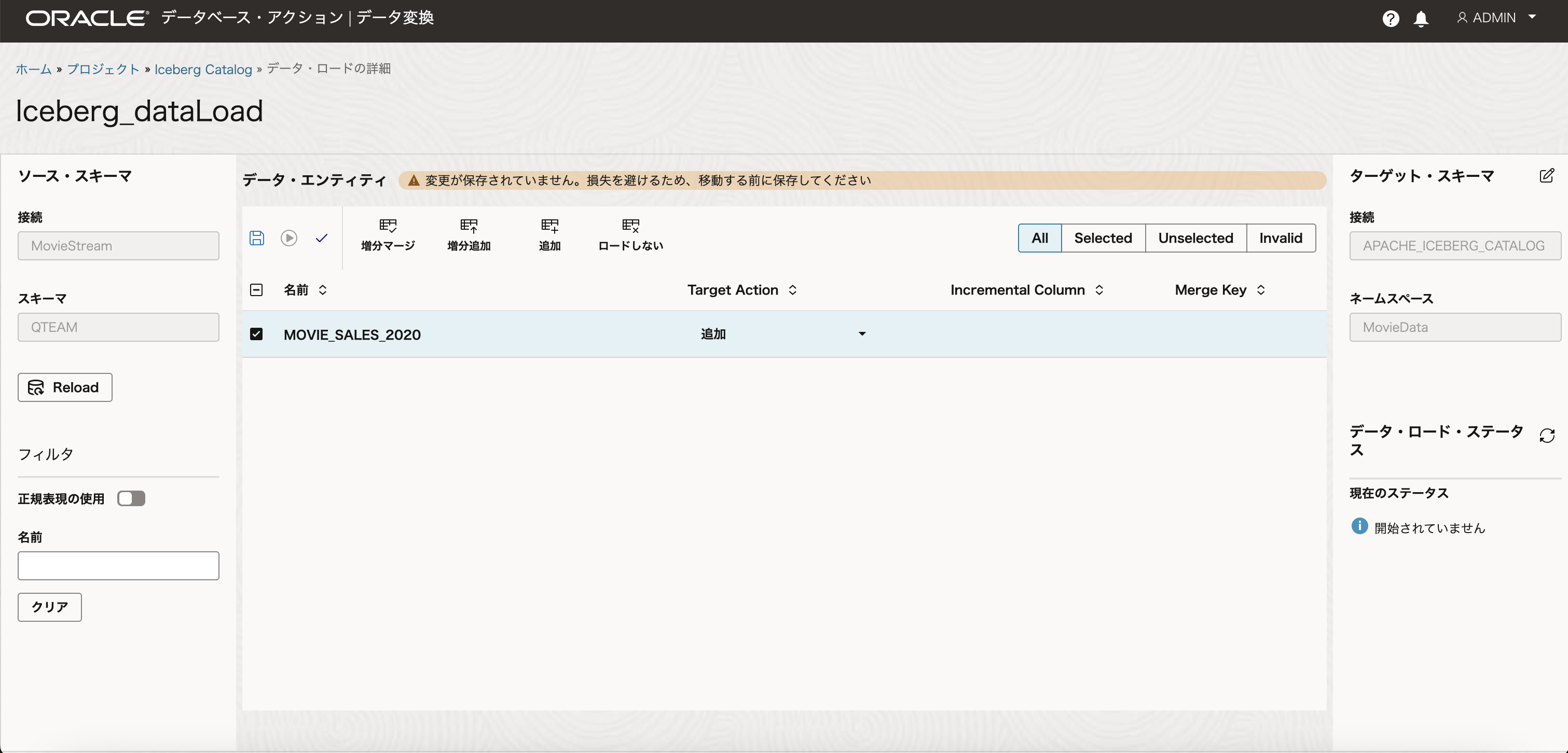Click the 増分追加 toolbar icon
The image size is (1568, 753).
469,235
